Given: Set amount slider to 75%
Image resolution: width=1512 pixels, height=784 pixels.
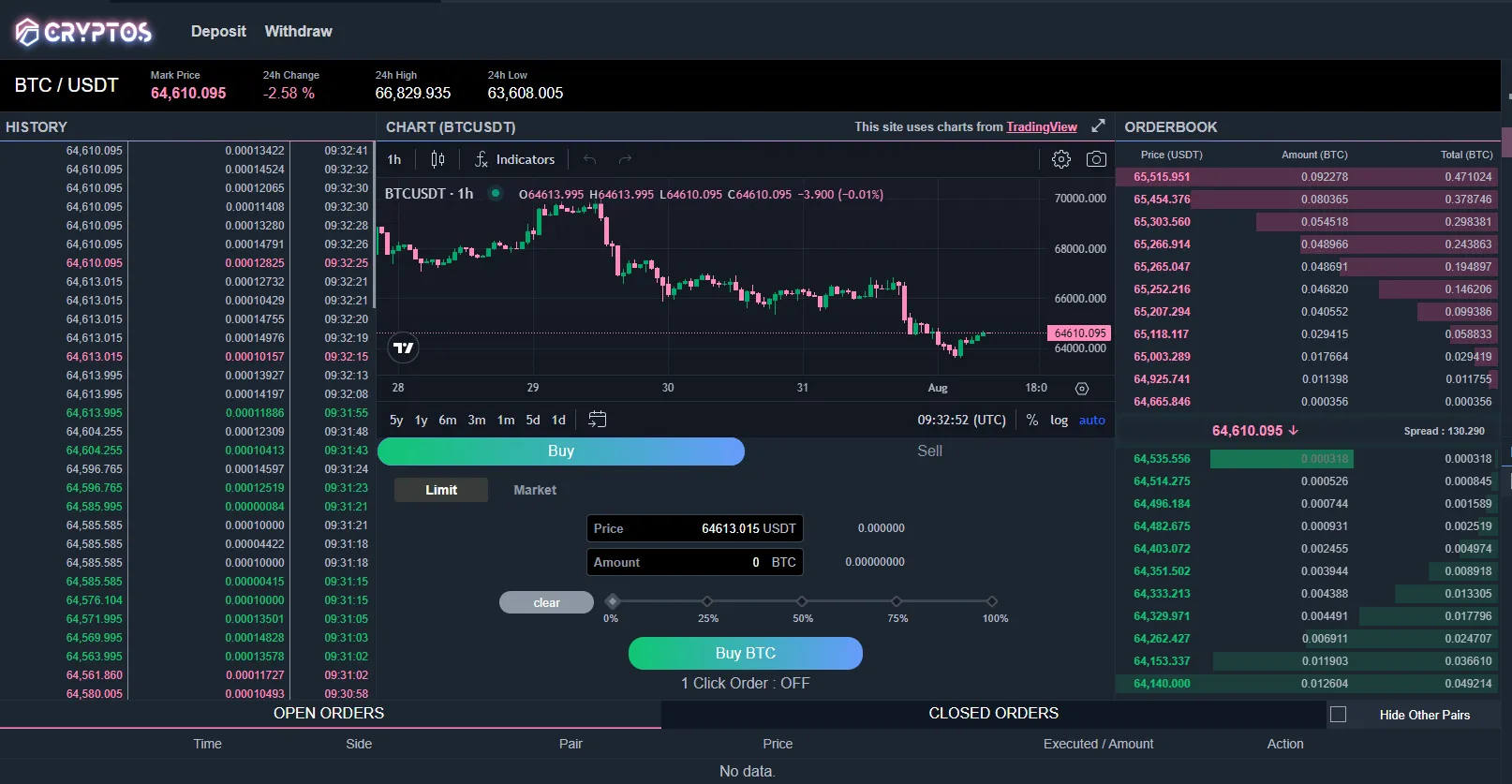Looking at the screenshot, I should point(897,601).
